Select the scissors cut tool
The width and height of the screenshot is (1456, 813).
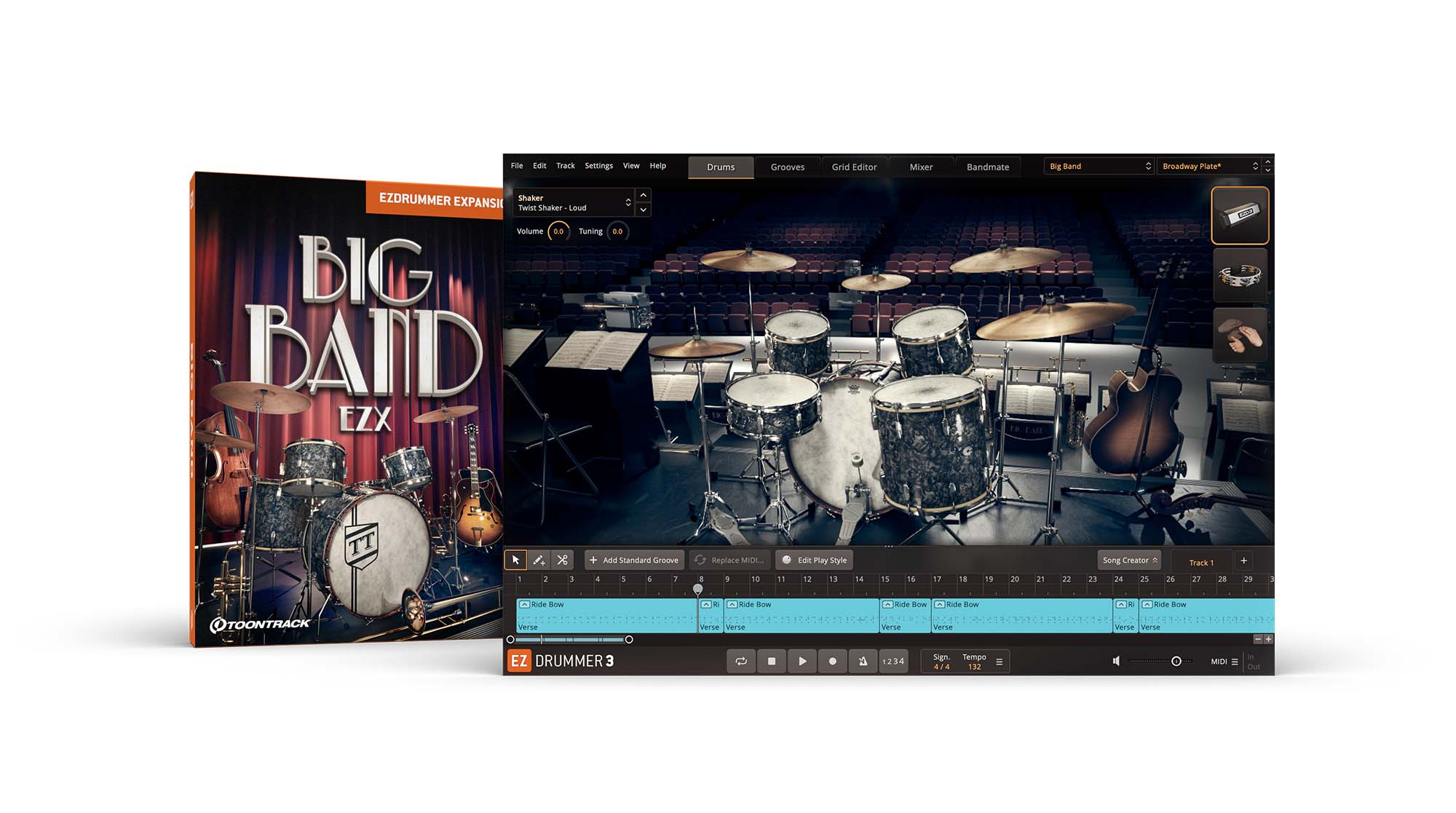(x=562, y=560)
